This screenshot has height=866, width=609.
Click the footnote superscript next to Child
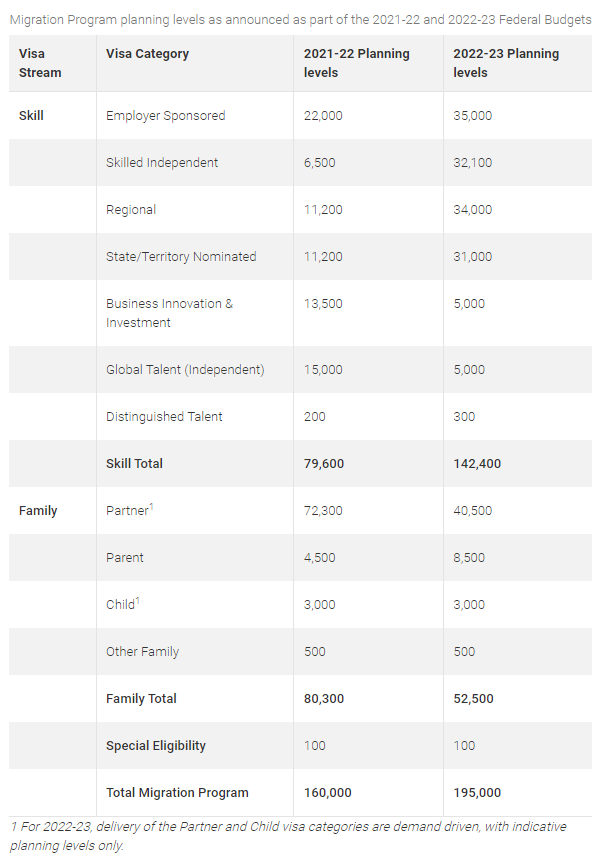tap(137, 601)
